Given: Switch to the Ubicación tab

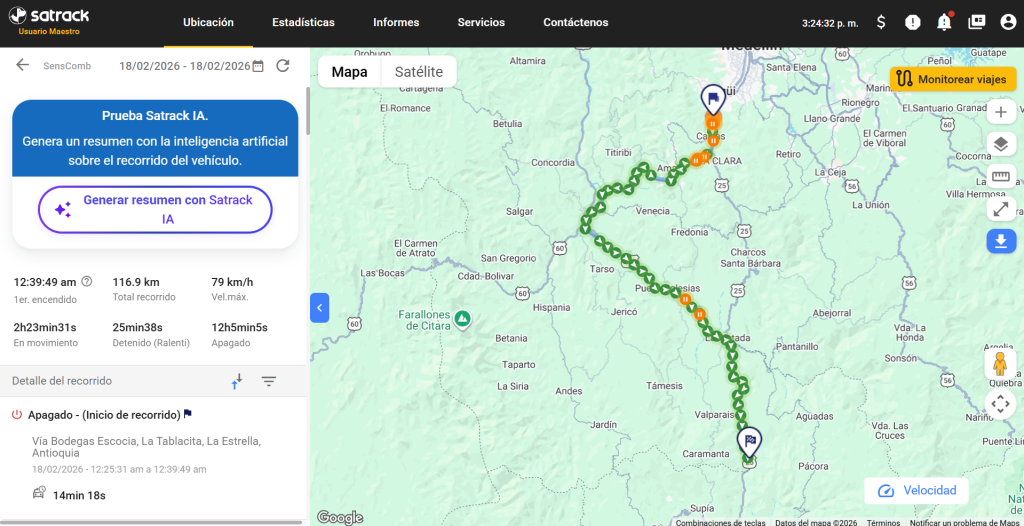Looking at the screenshot, I should tap(208, 22).
